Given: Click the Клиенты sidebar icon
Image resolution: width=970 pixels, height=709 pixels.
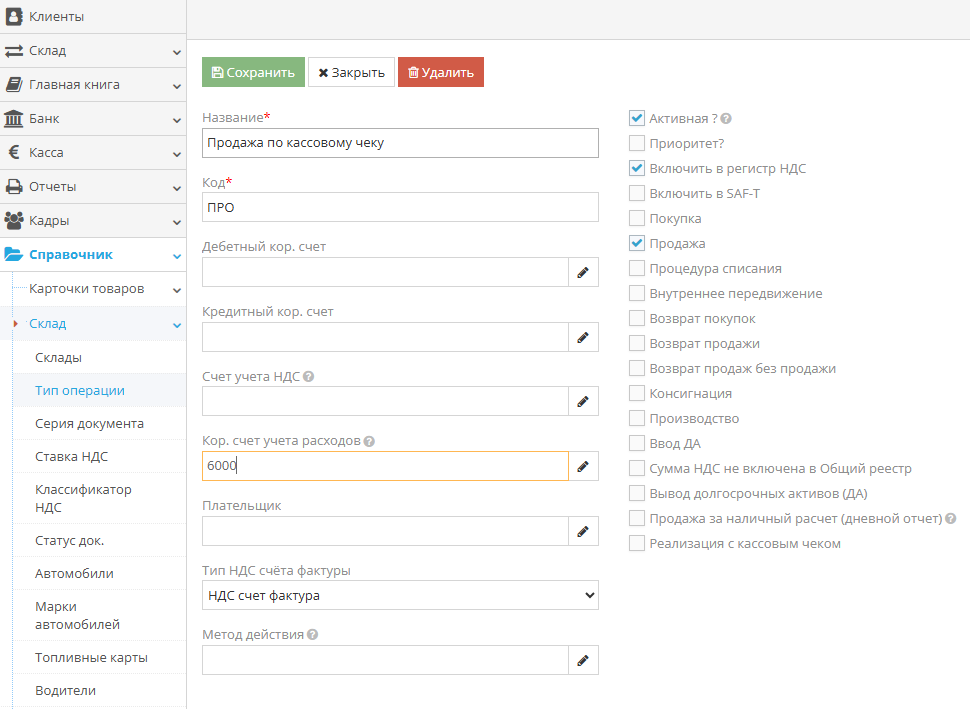Looking at the screenshot, I should [14, 16].
